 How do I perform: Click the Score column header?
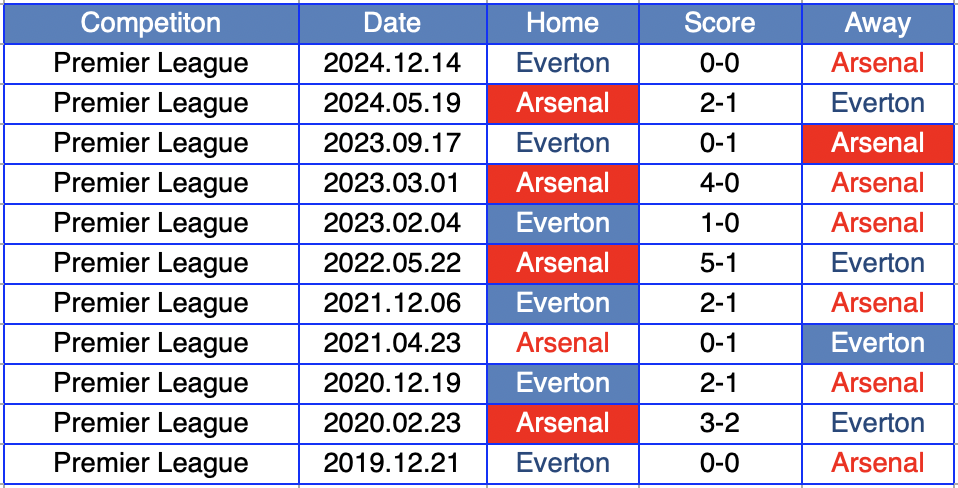point(719,23)
